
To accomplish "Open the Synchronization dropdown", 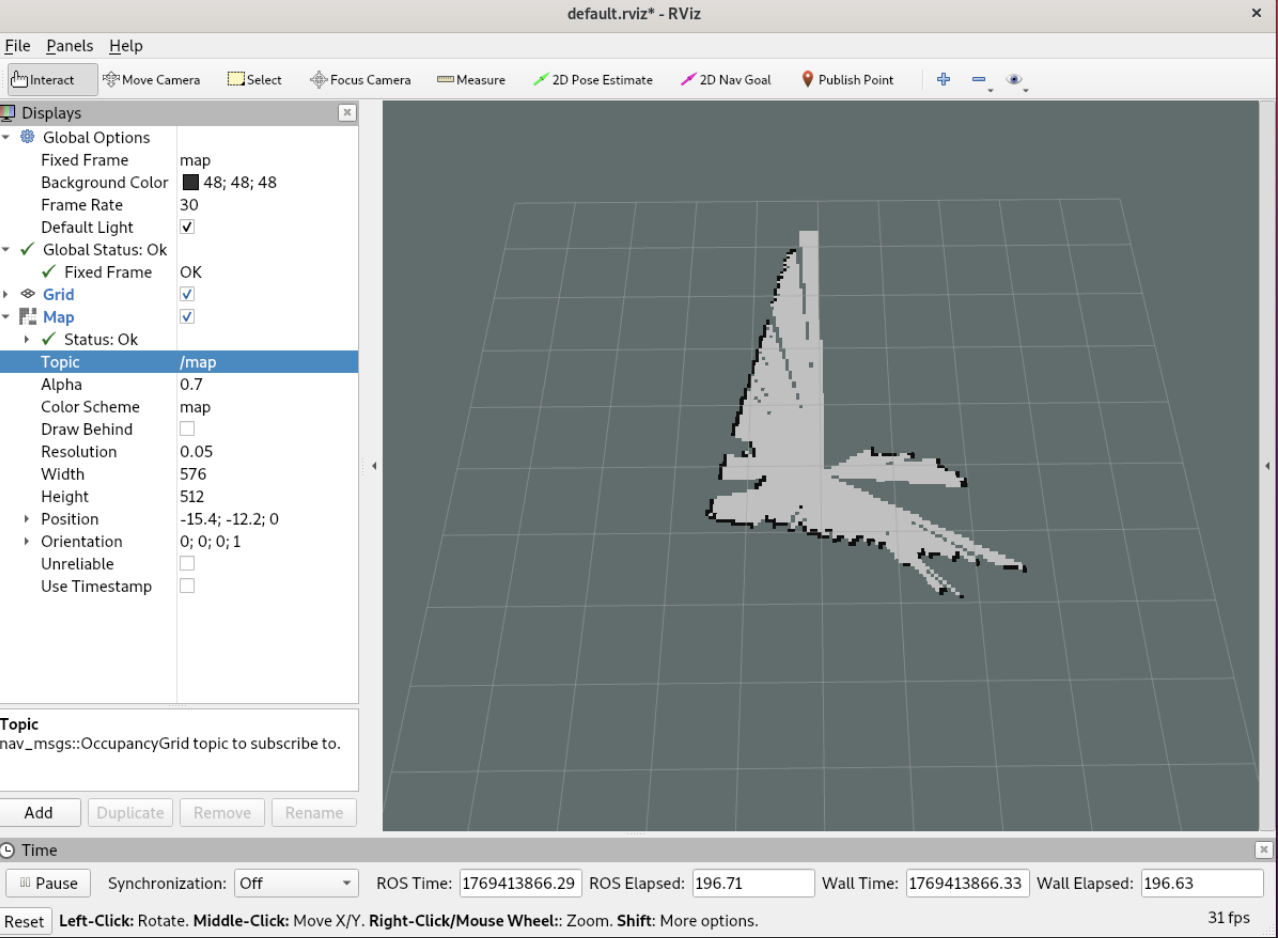I will point(297,883).
